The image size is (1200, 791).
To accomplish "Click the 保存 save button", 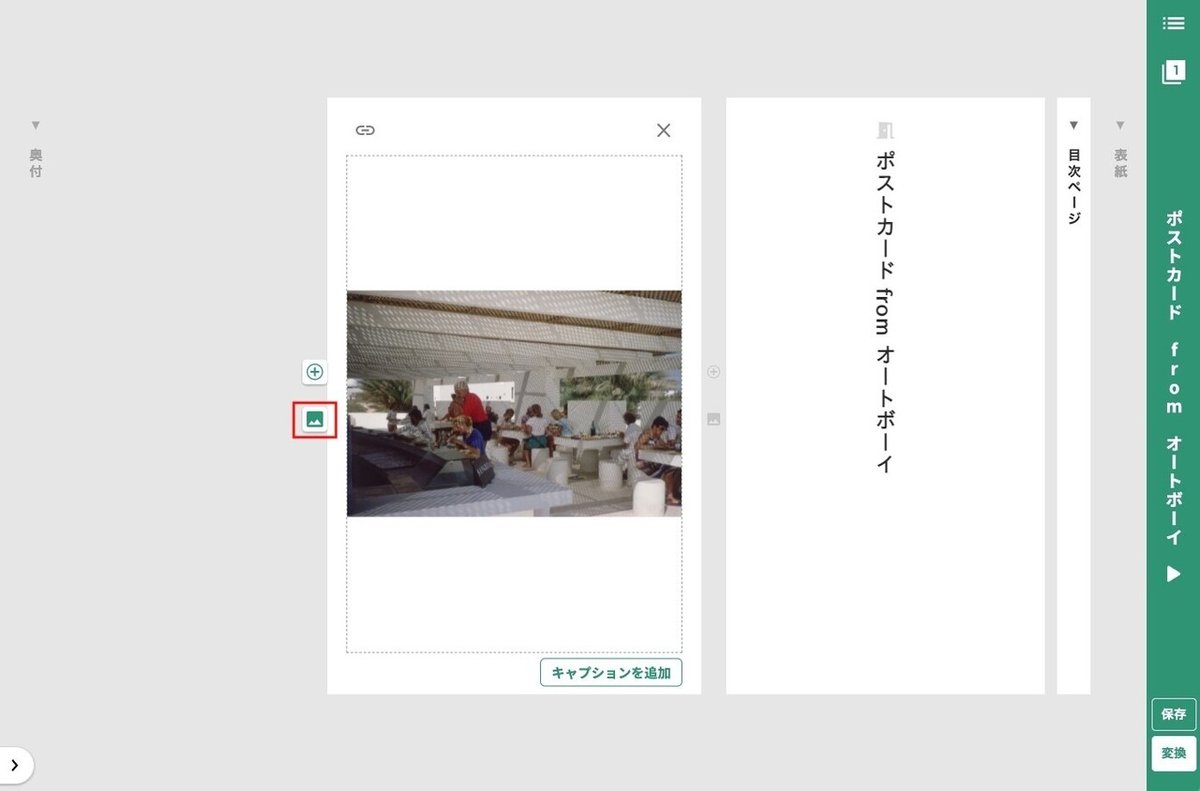I will [x=1173, y=714].
